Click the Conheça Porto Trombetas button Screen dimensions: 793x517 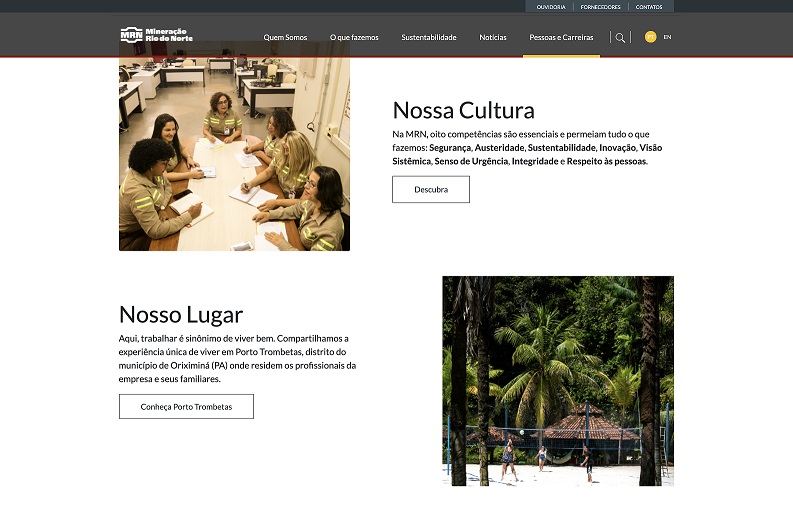(x=186, y=407)
